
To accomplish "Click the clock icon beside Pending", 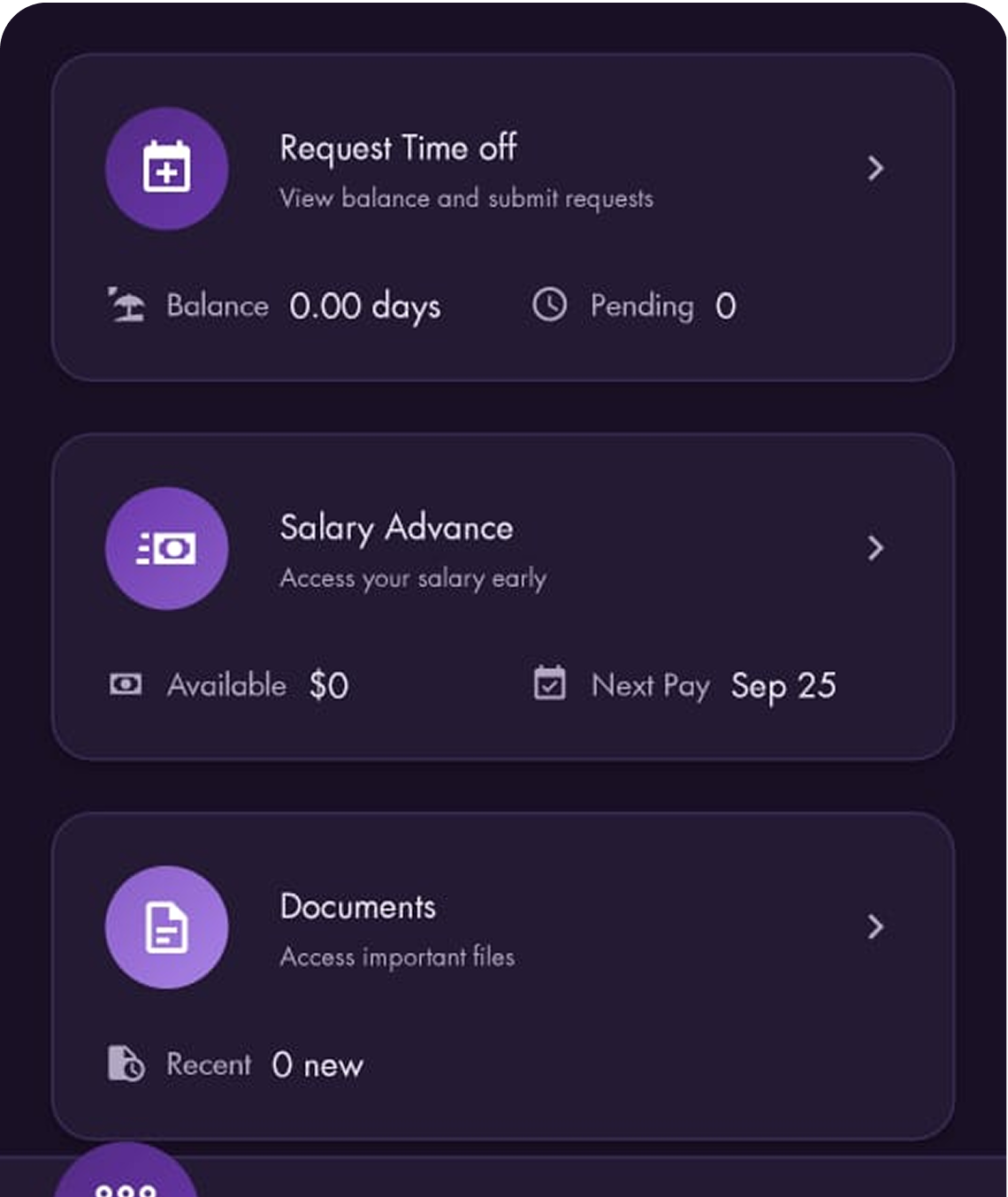I will click(x=549, y=305).
